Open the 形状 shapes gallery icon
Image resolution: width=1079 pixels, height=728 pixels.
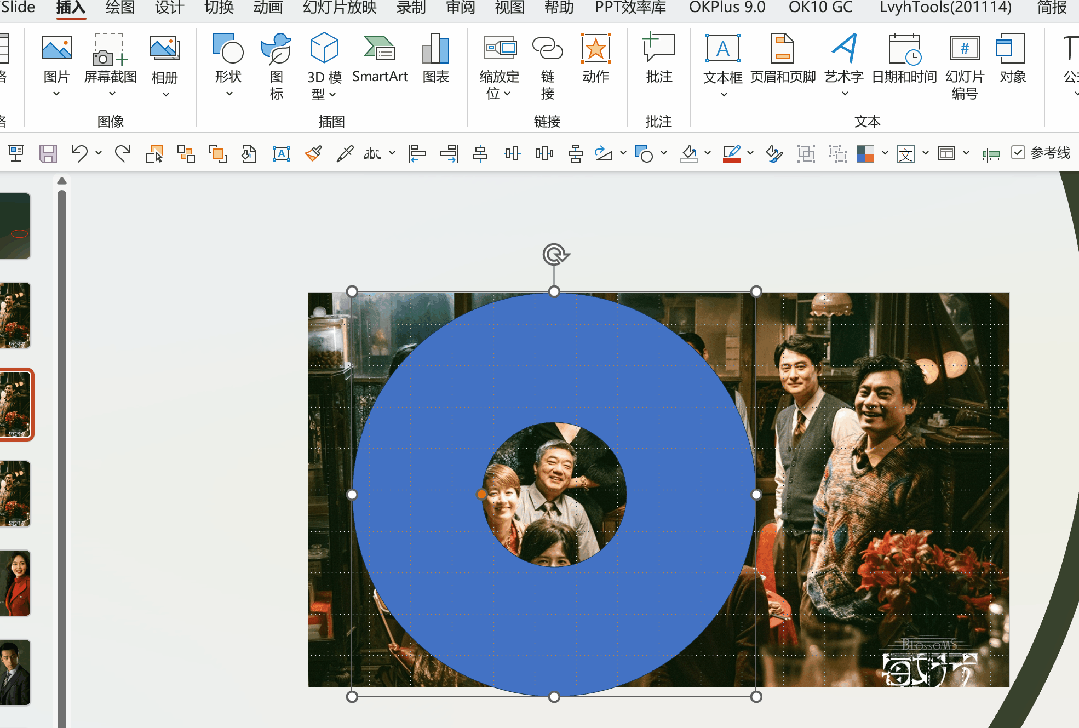coord(228,48)
